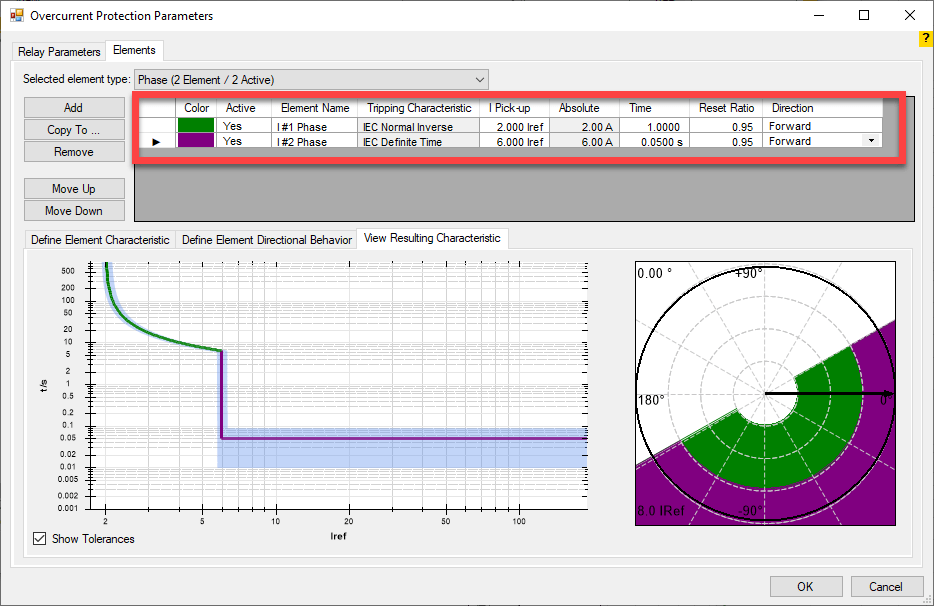Click the yellow help question mark icon

pos(925,38)
